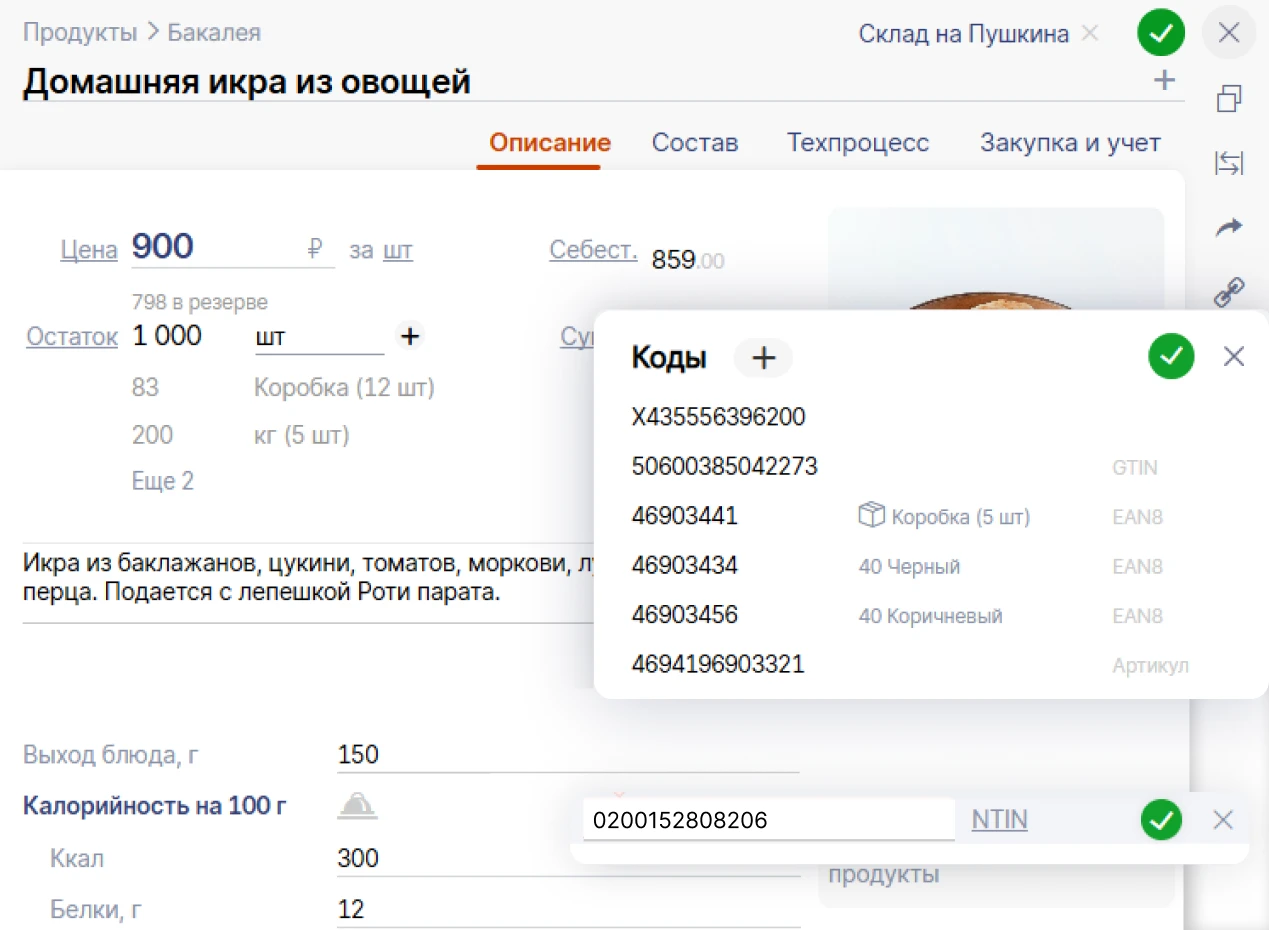Copy product link using the chain icon
This screenshot has height=930, width=1269.
coord(1228,291)
